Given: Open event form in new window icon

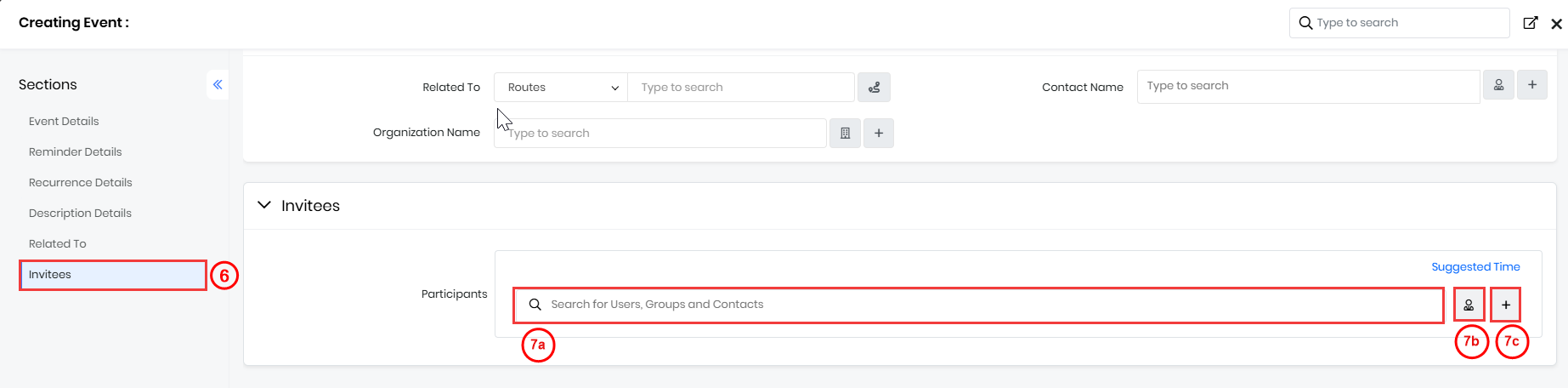Looking at the screenshot, I should coord(1530,23).
